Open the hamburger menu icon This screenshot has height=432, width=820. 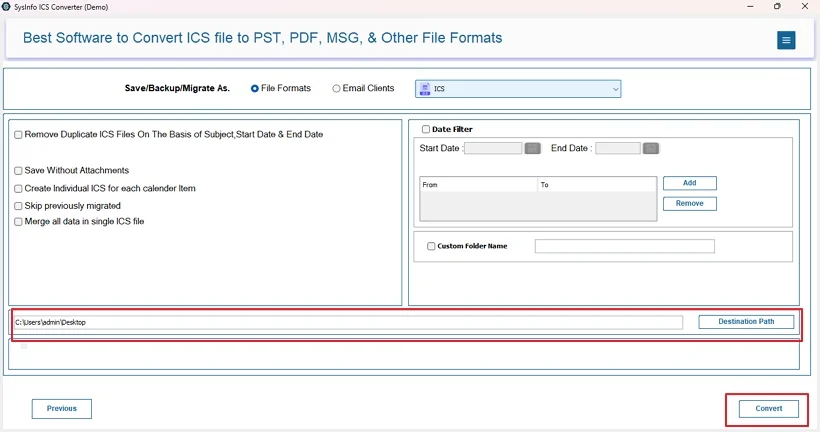[x=785, y=40]
